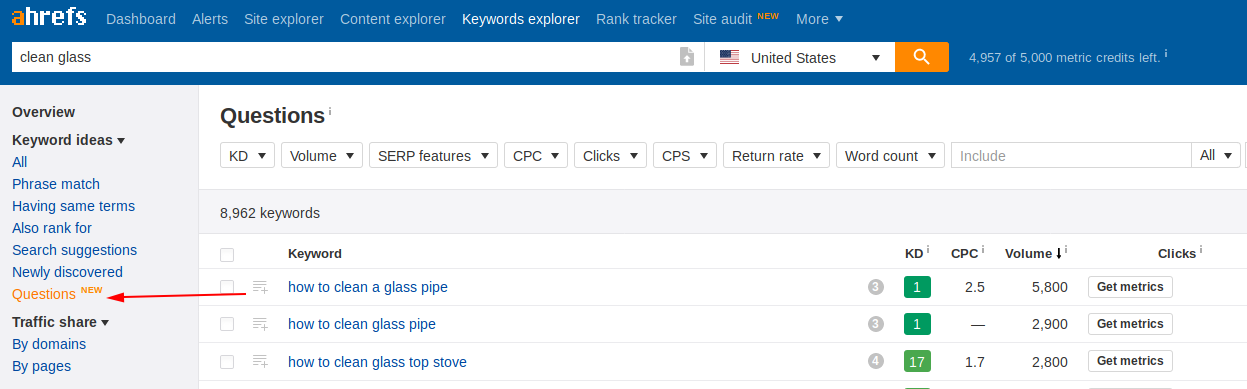Add "how to clean a glass pipe" to list icon
1247x389 pixels.
tap(260, 287)
